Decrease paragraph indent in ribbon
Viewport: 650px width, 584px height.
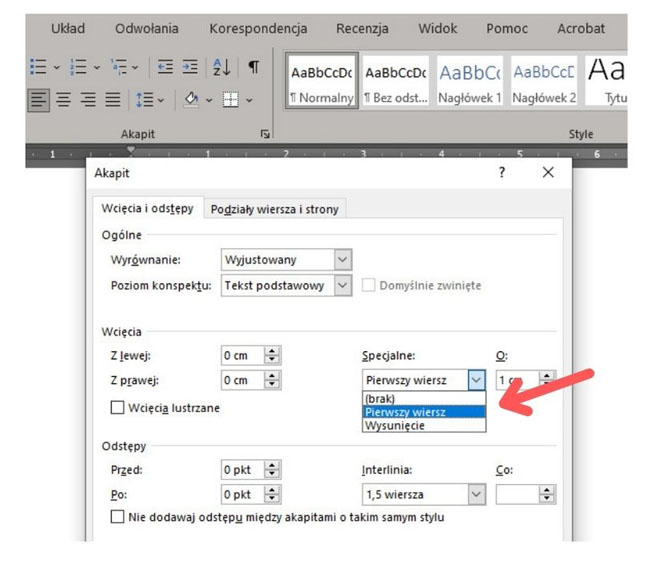(165, 67)
